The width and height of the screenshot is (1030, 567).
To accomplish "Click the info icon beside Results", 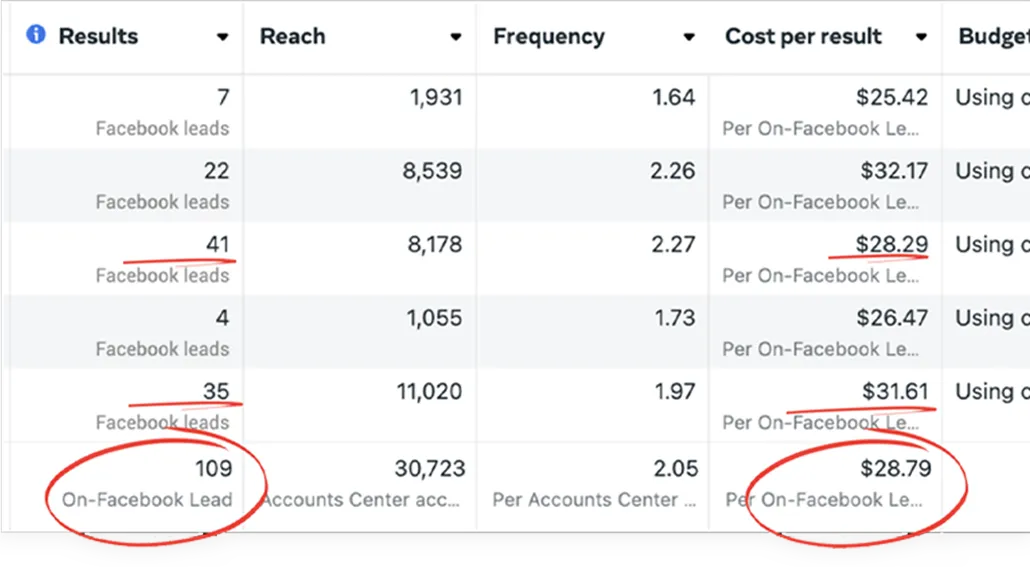I will pos(36,36).
